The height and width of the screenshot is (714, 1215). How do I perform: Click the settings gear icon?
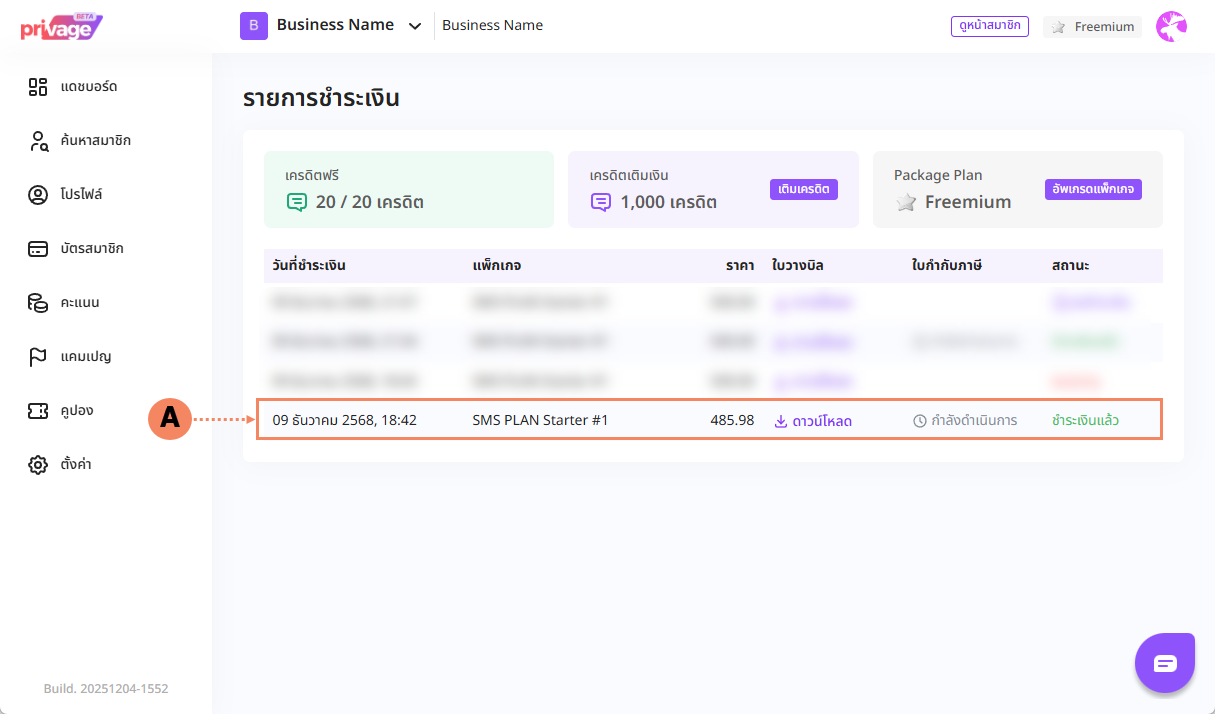coord(38,465)
